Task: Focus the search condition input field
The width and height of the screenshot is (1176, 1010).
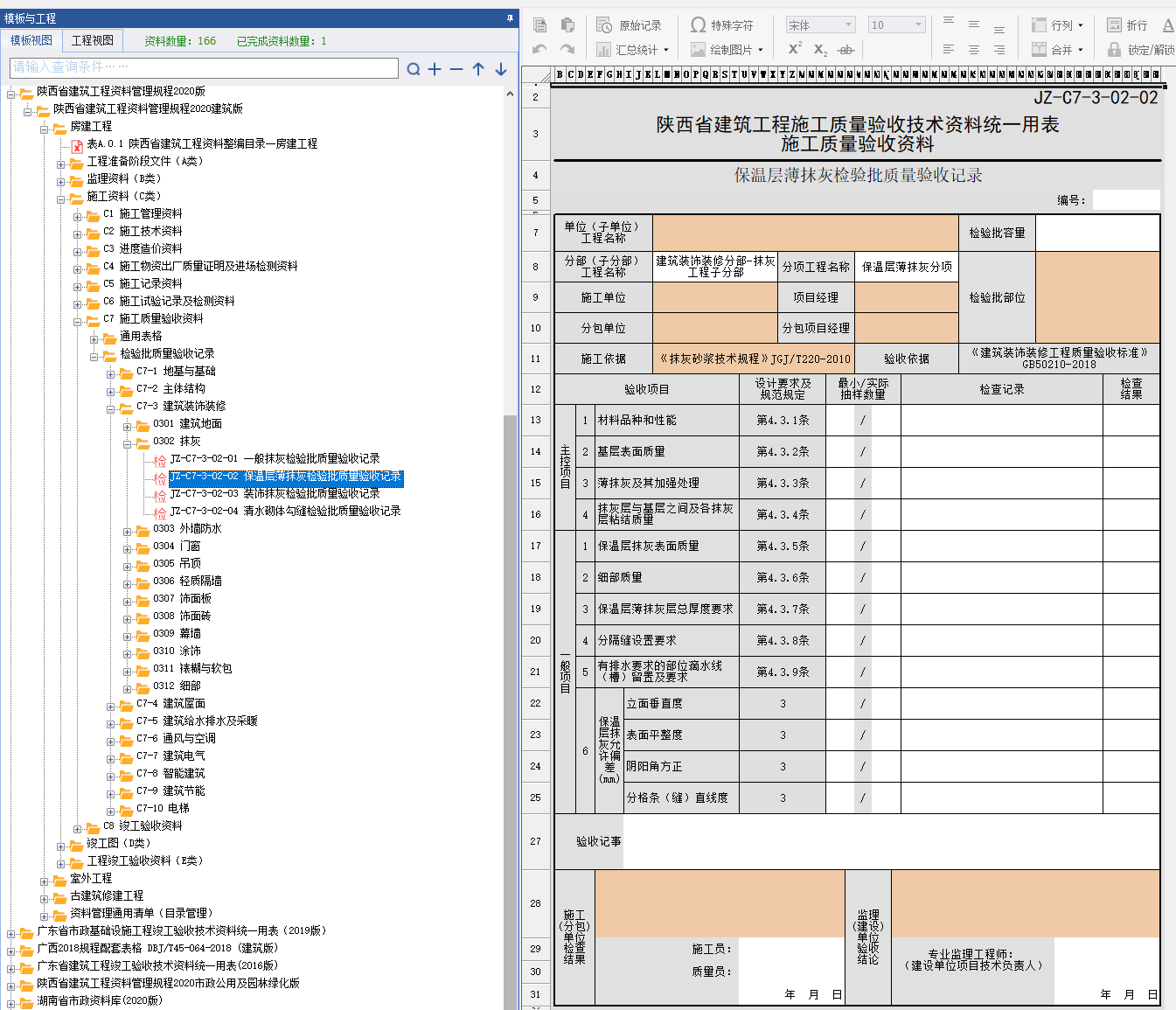Action: point(204,67)
